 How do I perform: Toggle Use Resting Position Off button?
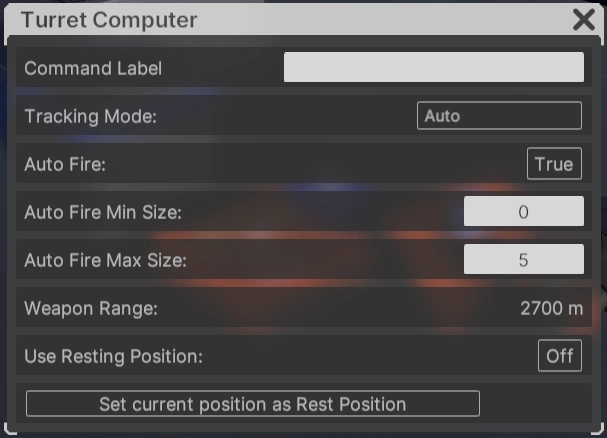(x=559, y=356)
